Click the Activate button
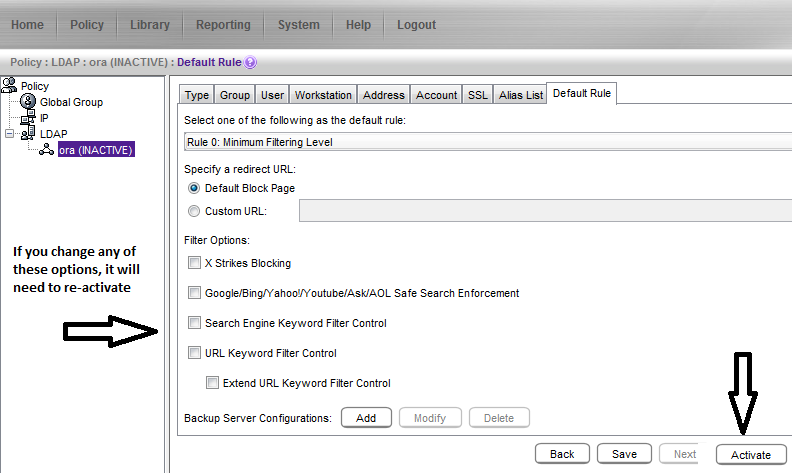Screen dimensions: 792x473 [x=750, y=455]
